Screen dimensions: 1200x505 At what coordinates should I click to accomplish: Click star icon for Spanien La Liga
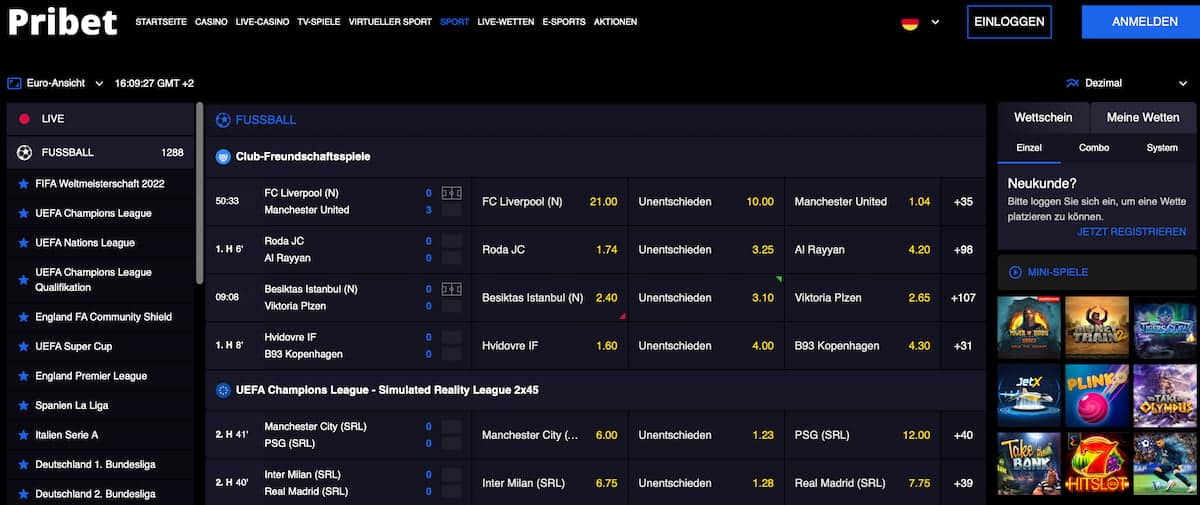click(24, 405)
